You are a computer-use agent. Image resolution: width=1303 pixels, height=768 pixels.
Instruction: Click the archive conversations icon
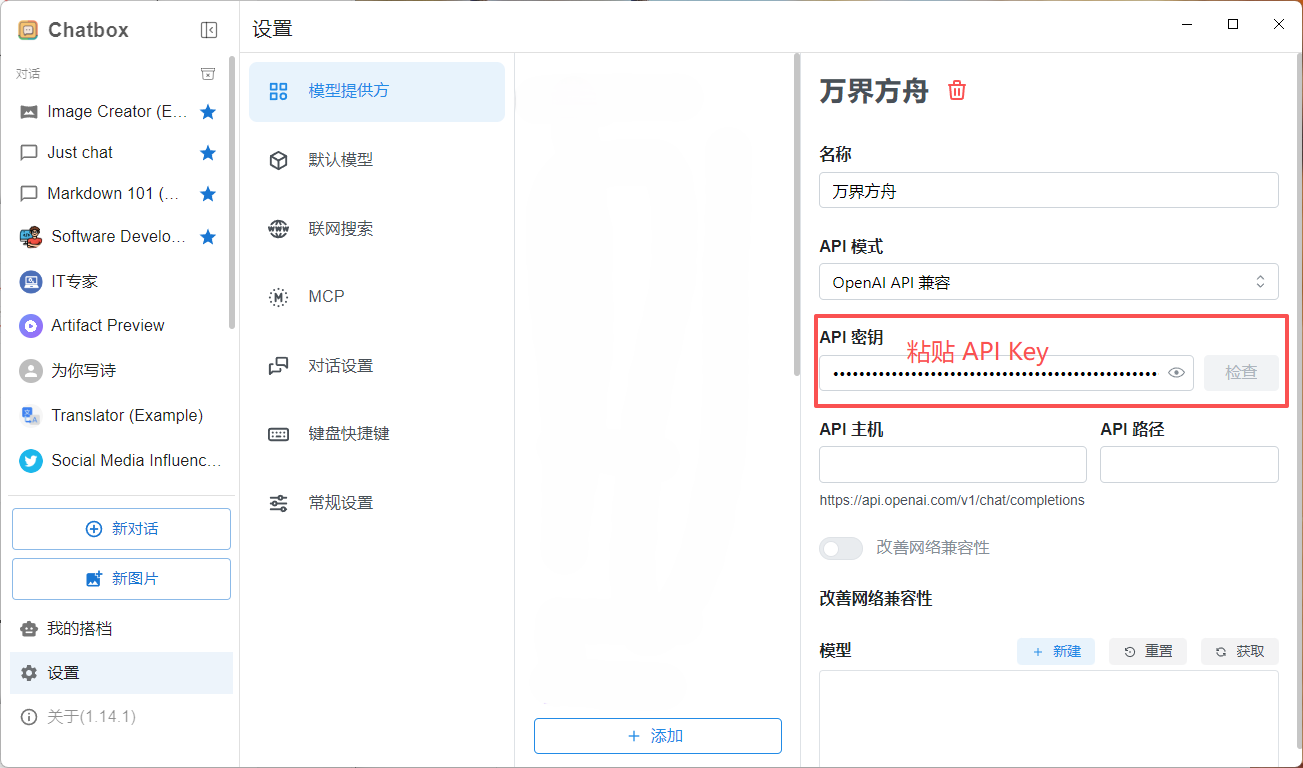(208, 74)
